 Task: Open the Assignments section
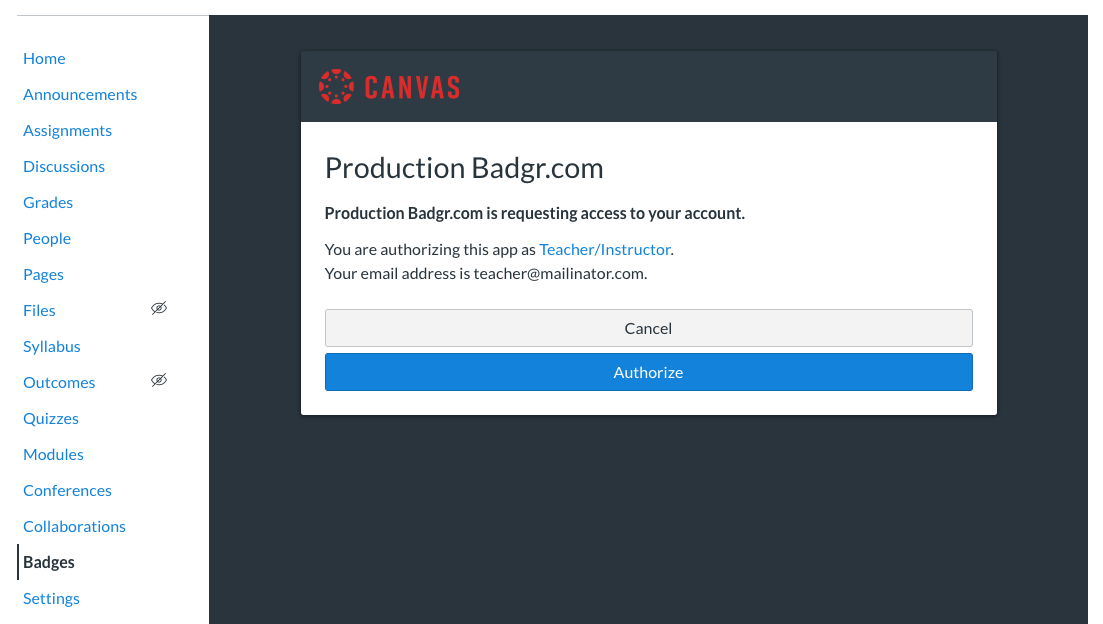67,130
